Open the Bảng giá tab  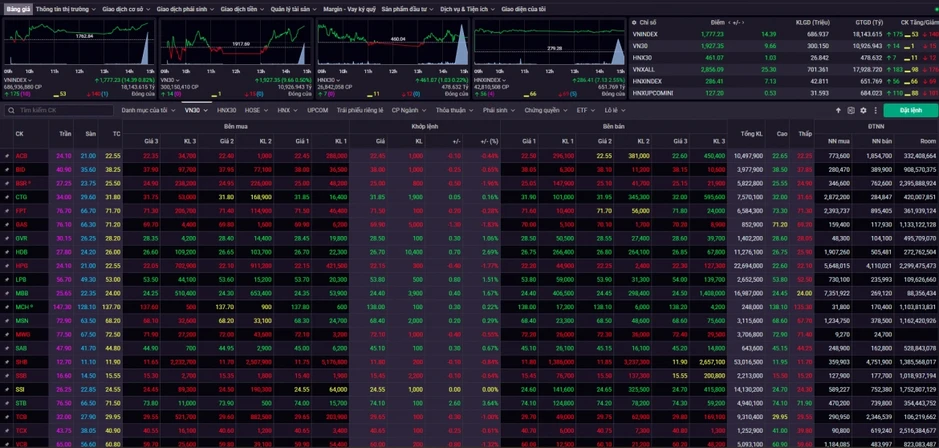[x=17, y=10]
